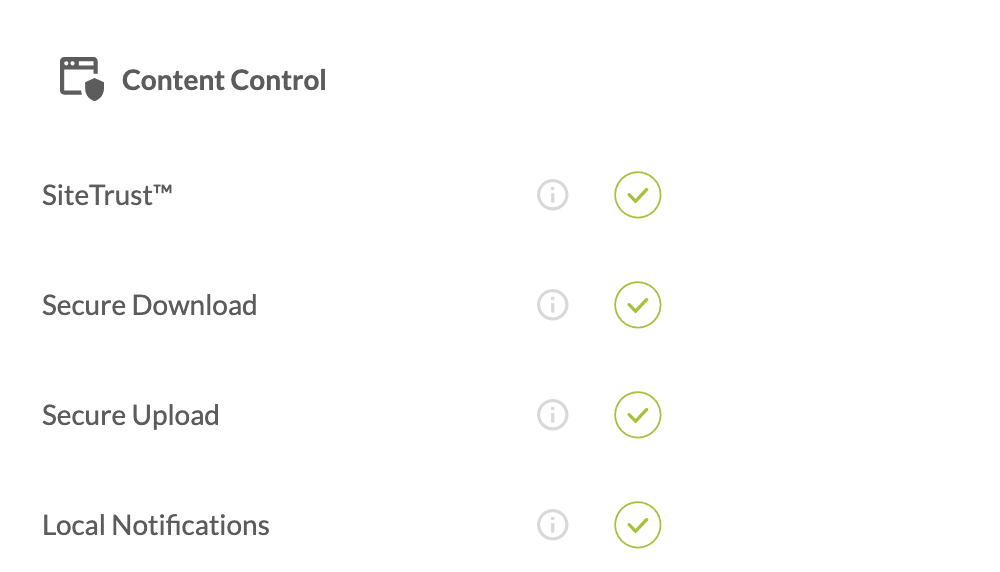
Task: Toggle the SiteTrust green checkmark
Action: (x=638, y=195)
